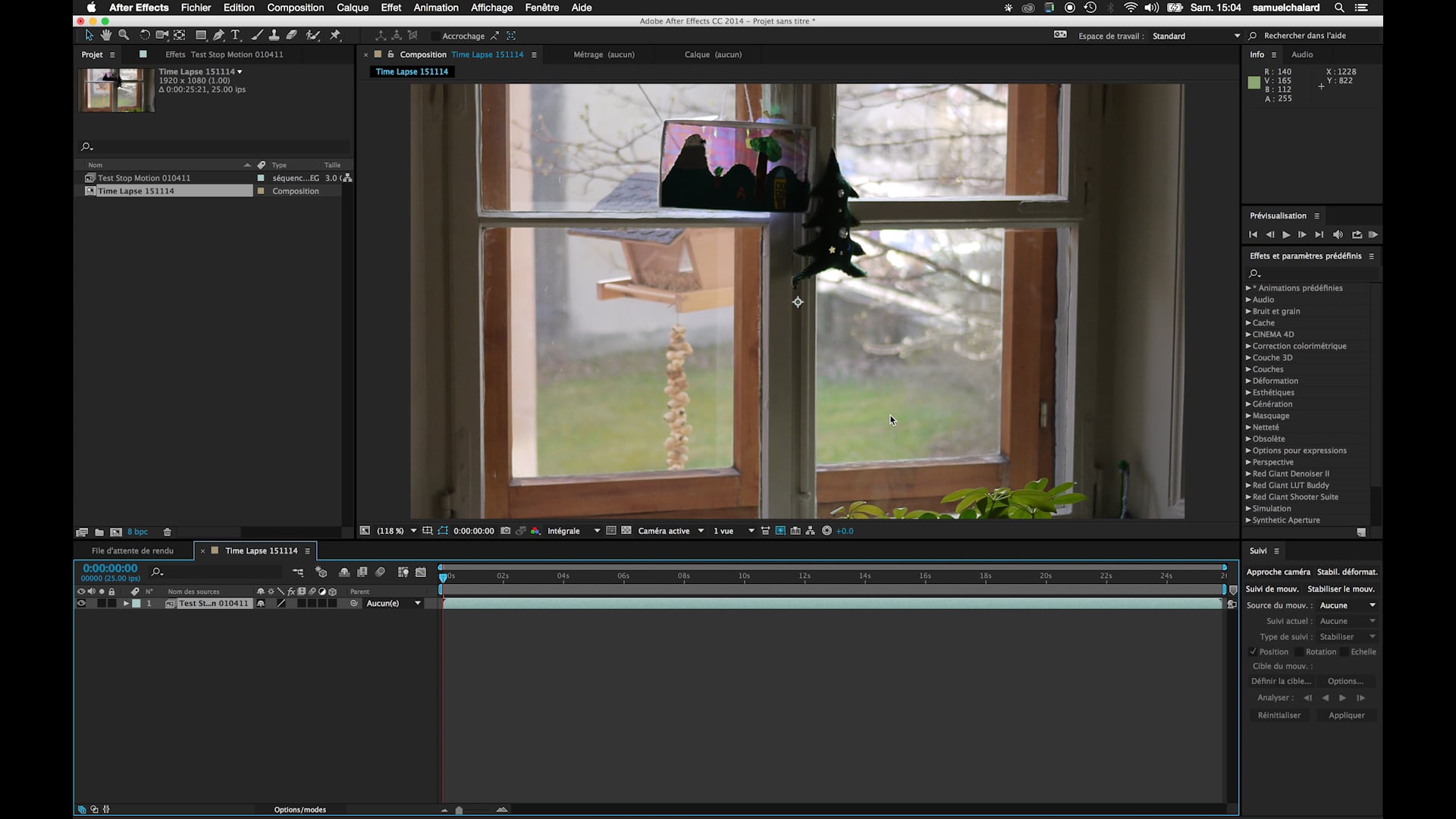Click the Stabiliser le mouv. button

(x=1341, y=589)
